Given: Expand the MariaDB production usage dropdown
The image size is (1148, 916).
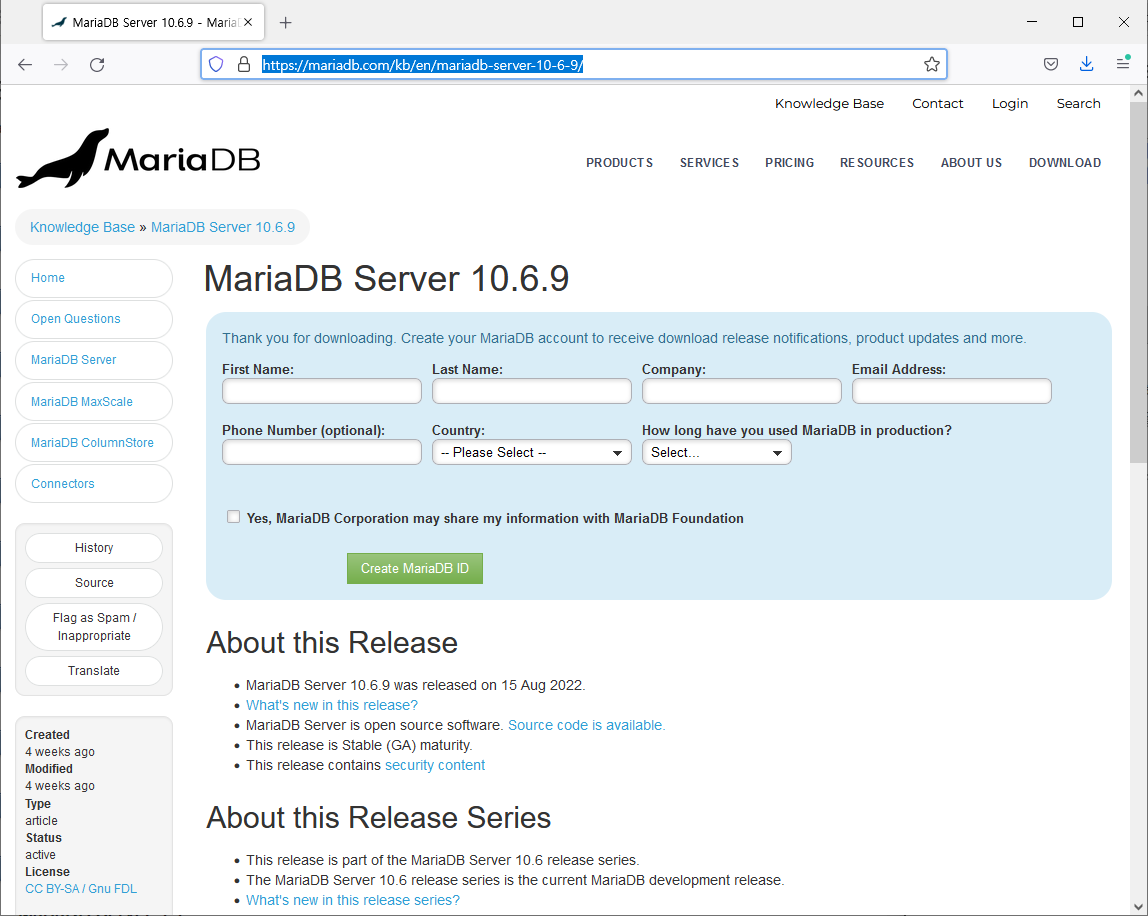Looking at the screenshot, I should click(716, 453).
